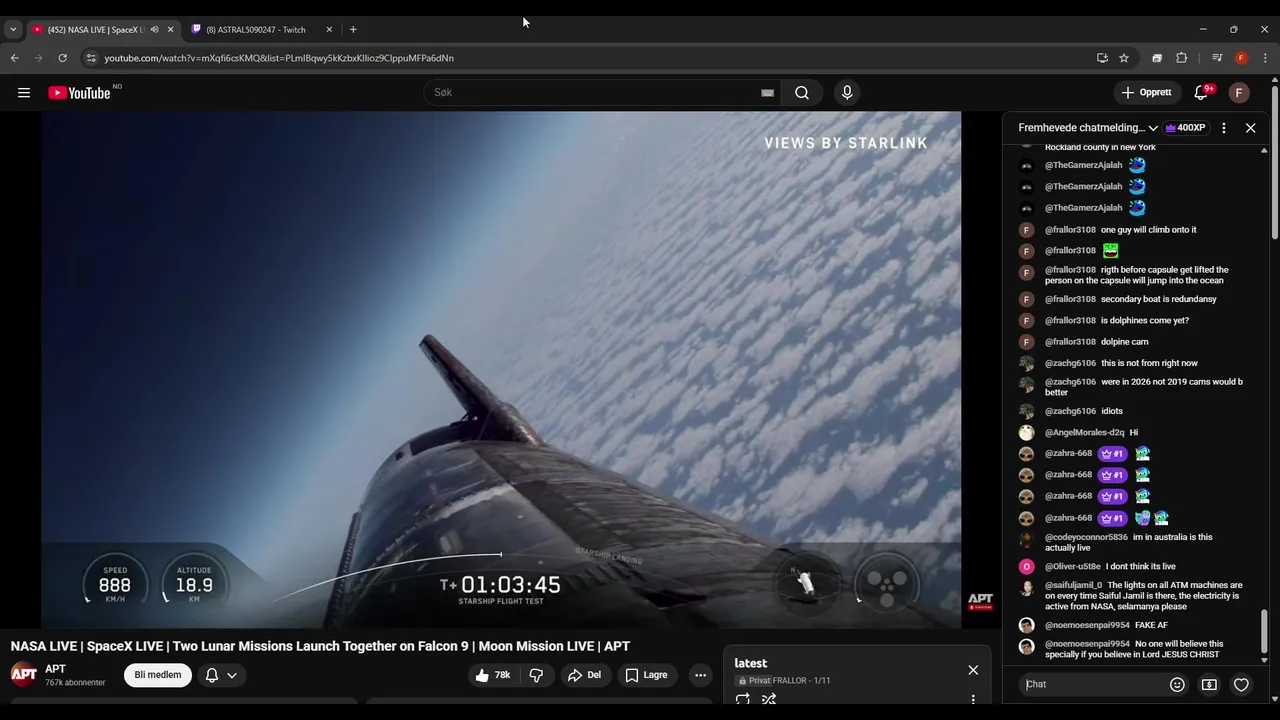Click the 'FAKE AF' chat message
The image size is (1280, 720).
1151,625
